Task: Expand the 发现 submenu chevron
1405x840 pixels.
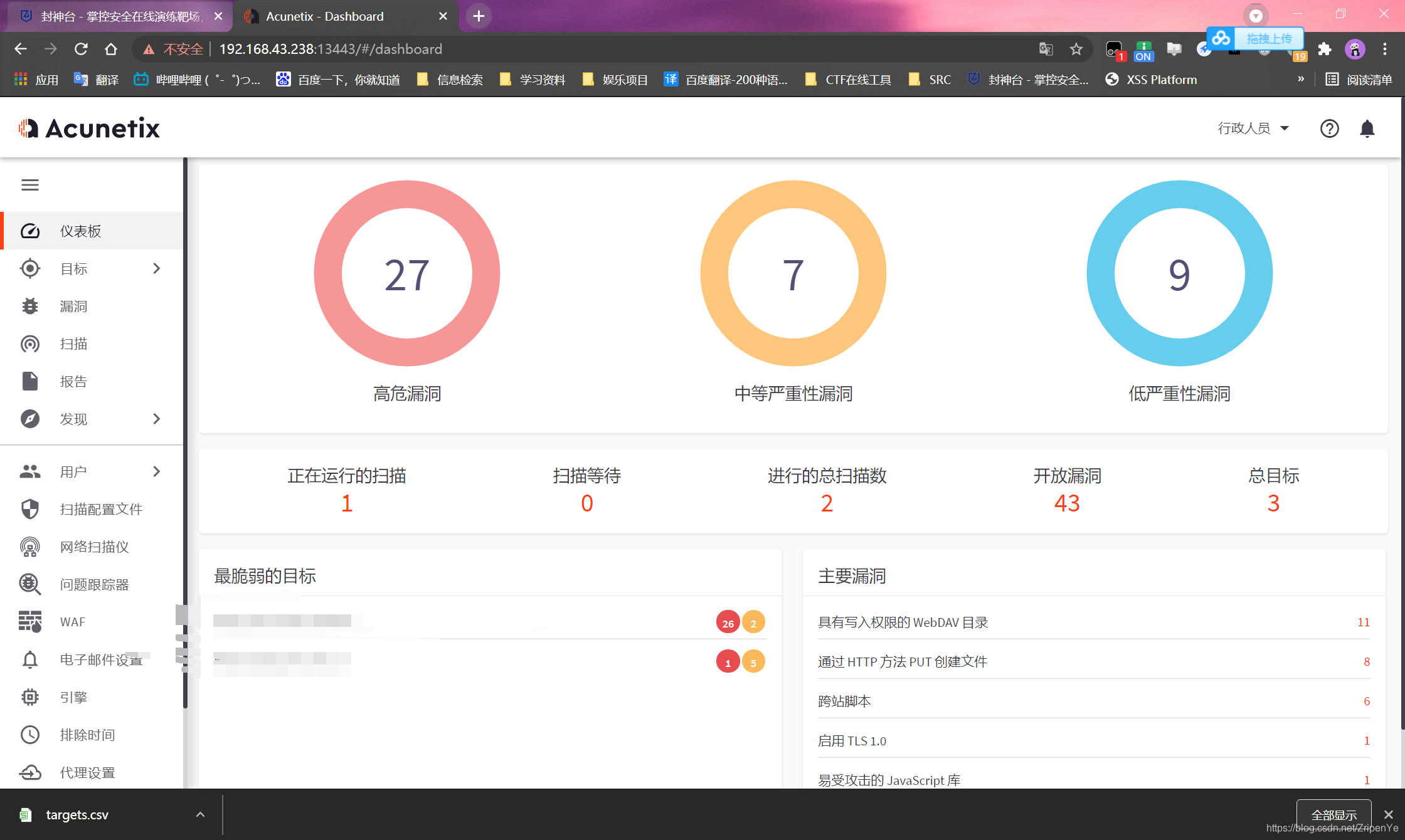Action: coord(157,419)
